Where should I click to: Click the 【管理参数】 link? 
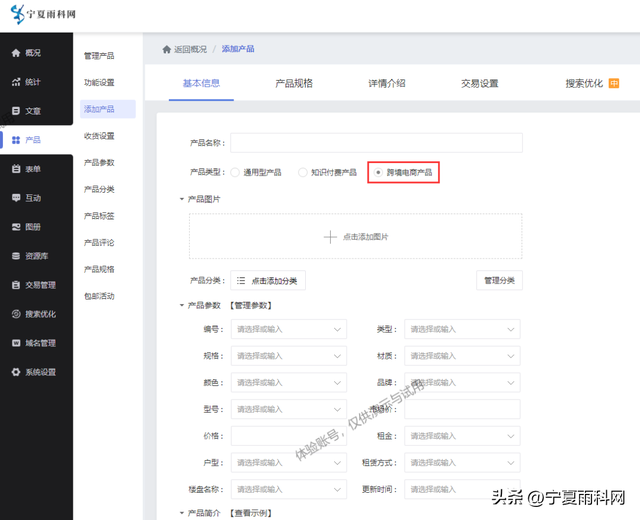(x=251, y=305)
